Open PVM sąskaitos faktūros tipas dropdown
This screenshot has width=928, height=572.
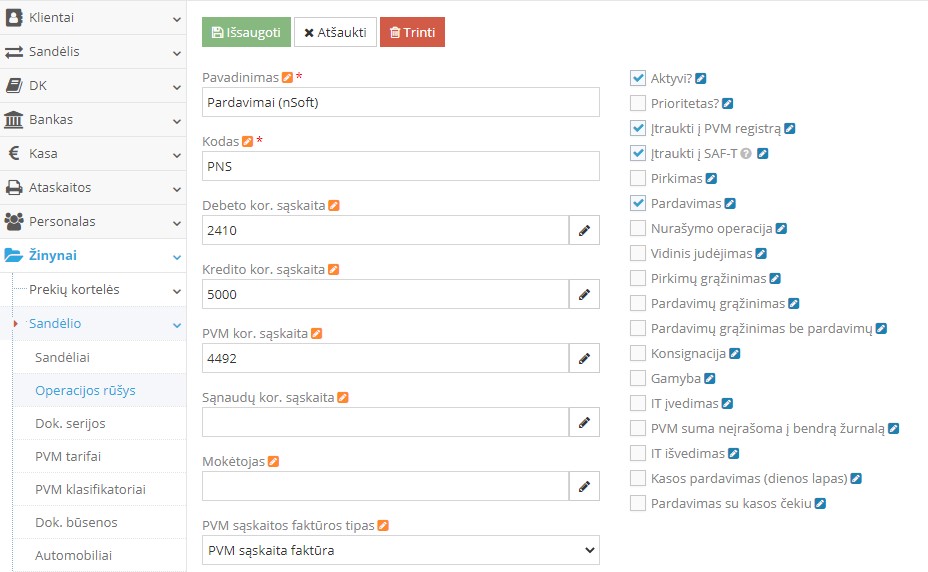click(x=400, y=550)
